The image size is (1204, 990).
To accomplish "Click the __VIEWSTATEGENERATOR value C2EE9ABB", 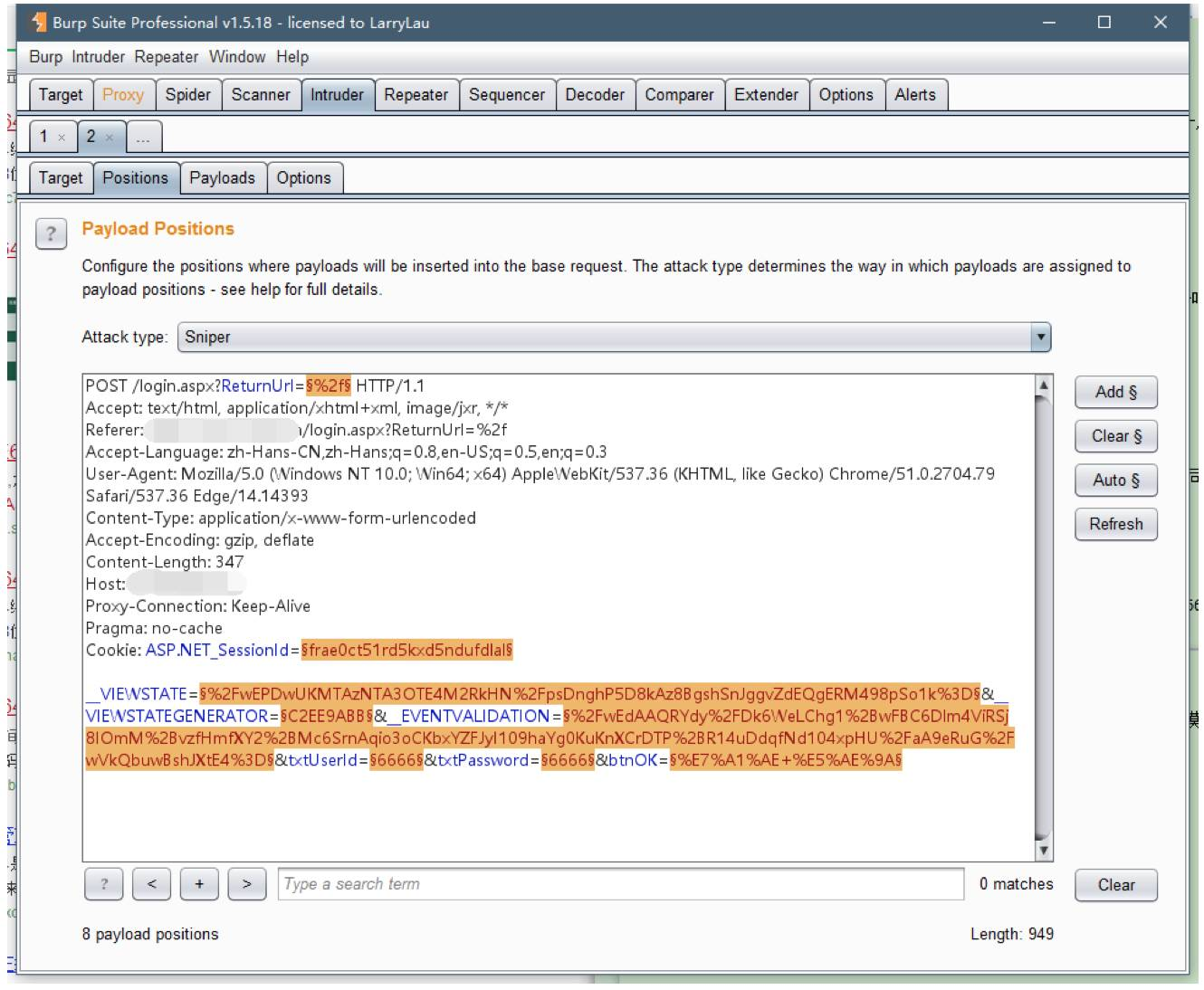I will [x=327, y=716].
